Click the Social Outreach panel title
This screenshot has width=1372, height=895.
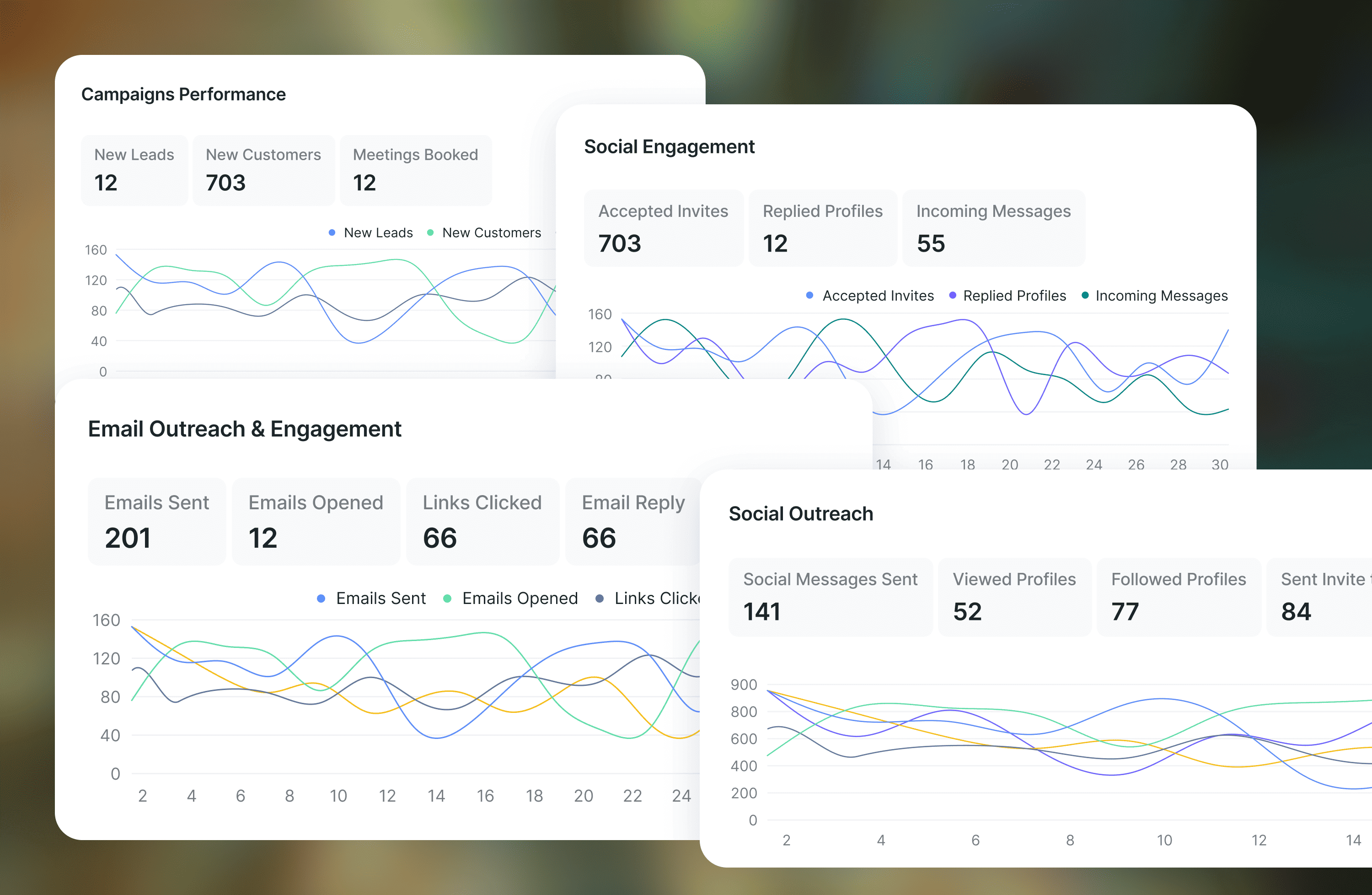click(800, 513)
